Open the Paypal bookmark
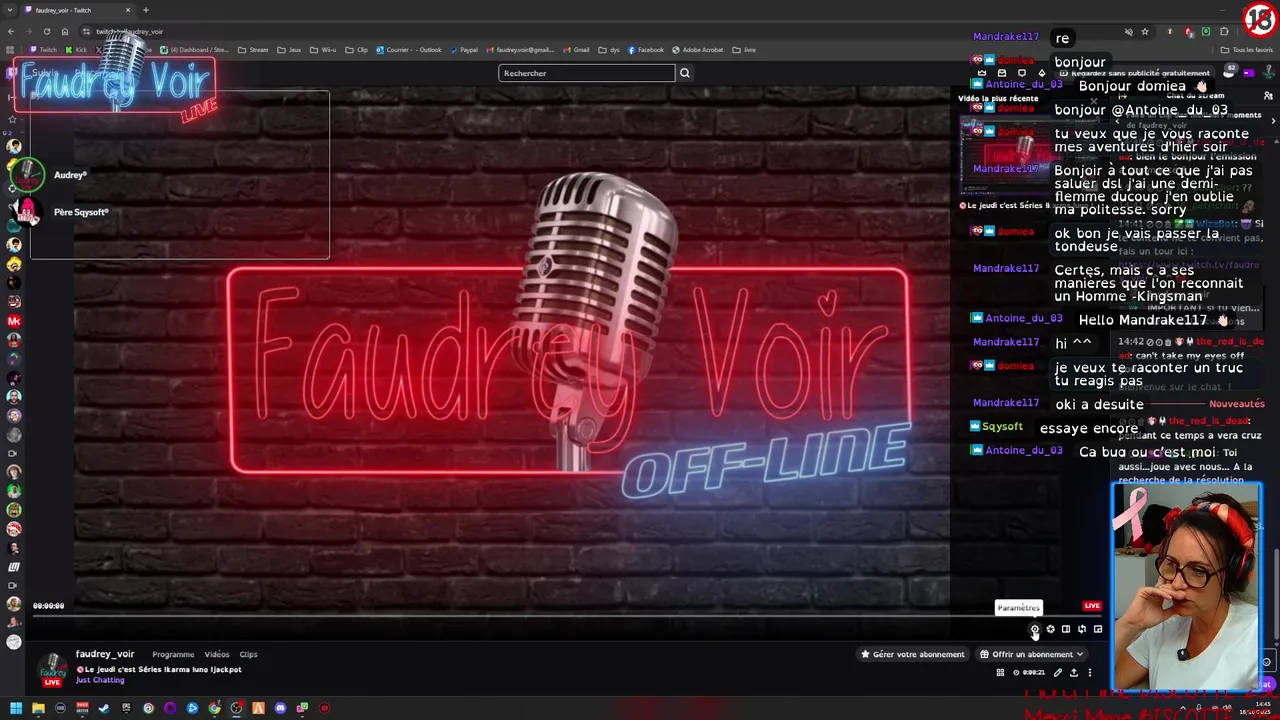The height and width of the screenshot is (720, 1280). click(465, 50)
